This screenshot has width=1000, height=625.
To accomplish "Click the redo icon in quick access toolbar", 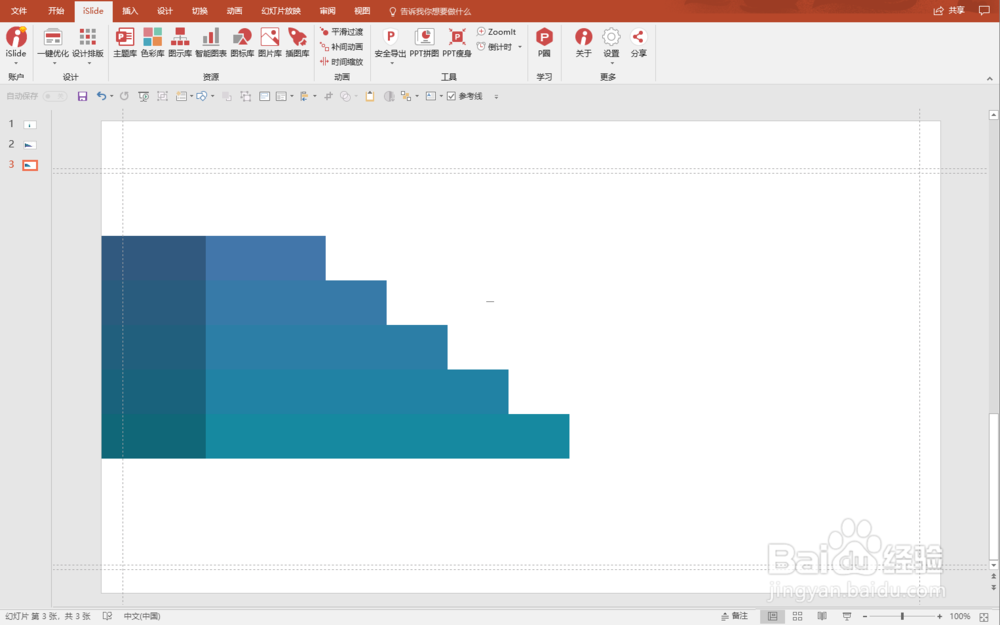I will click(x=124, y=96).
